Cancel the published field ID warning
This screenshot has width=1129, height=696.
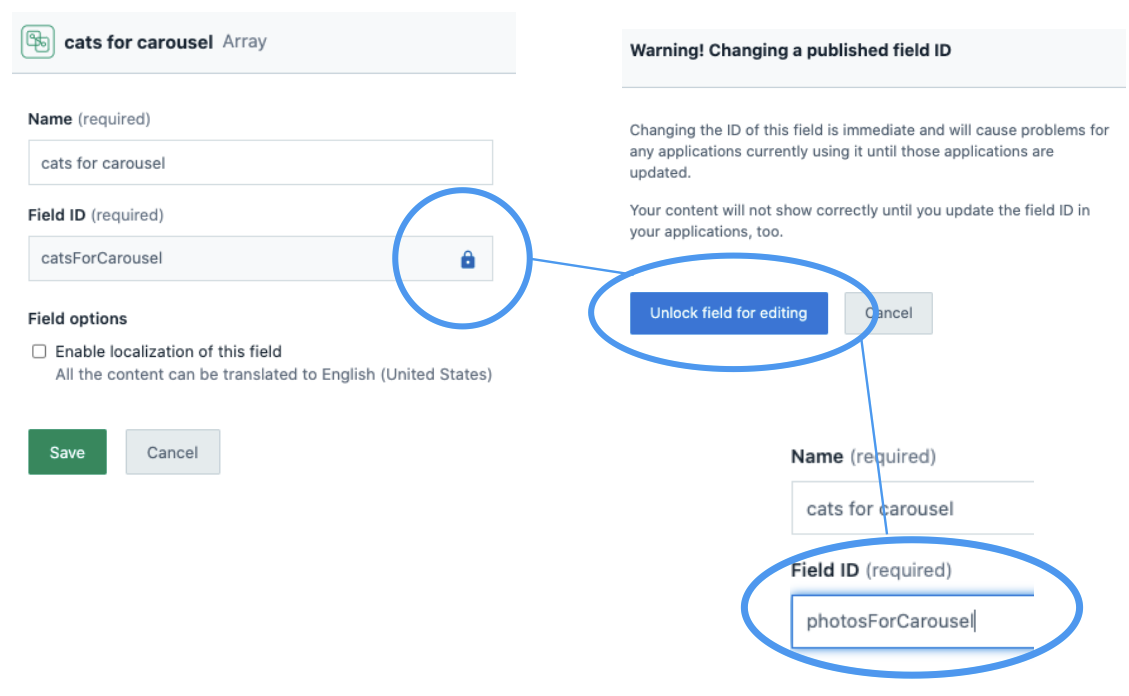click(x=888, y=313)
